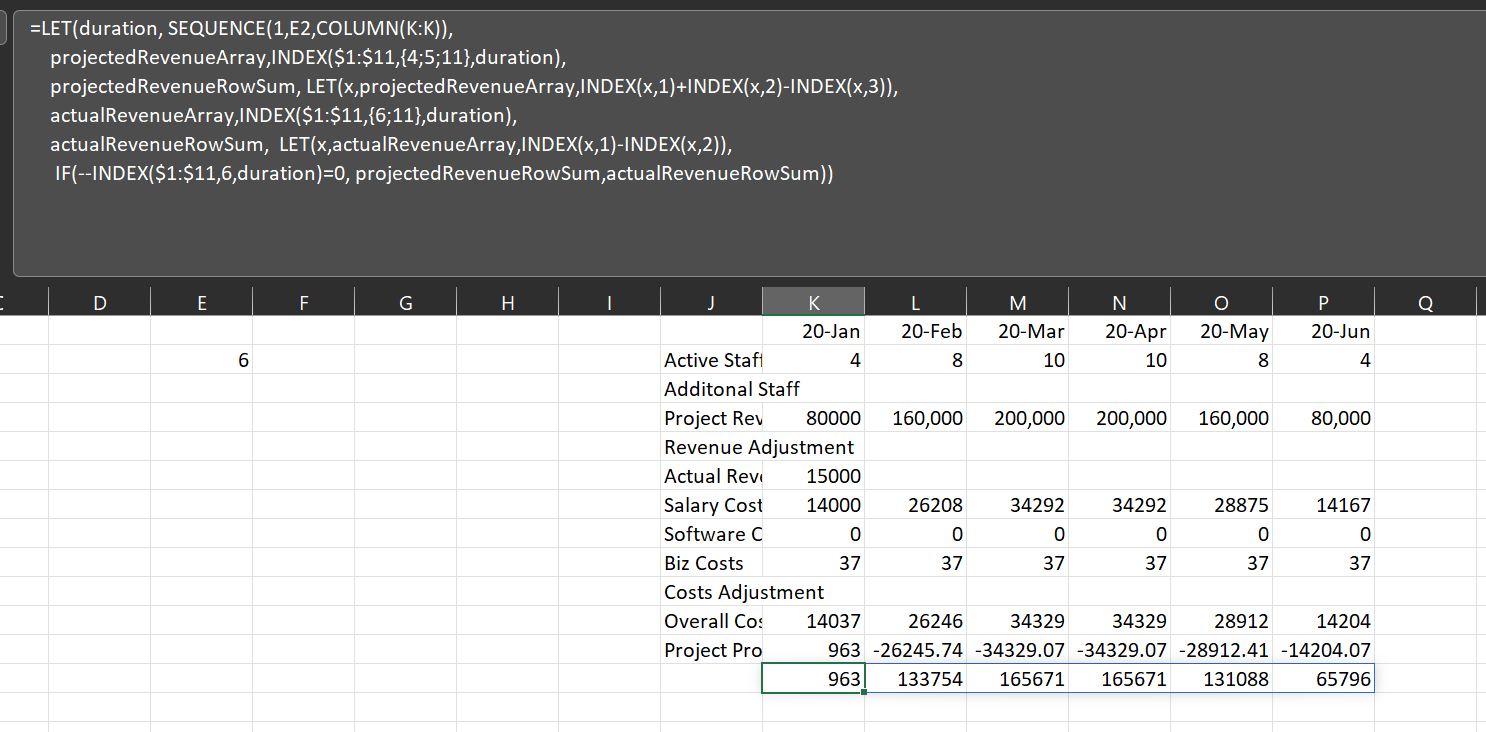
Task: Select column header L
Action: (x=915, y=303)
